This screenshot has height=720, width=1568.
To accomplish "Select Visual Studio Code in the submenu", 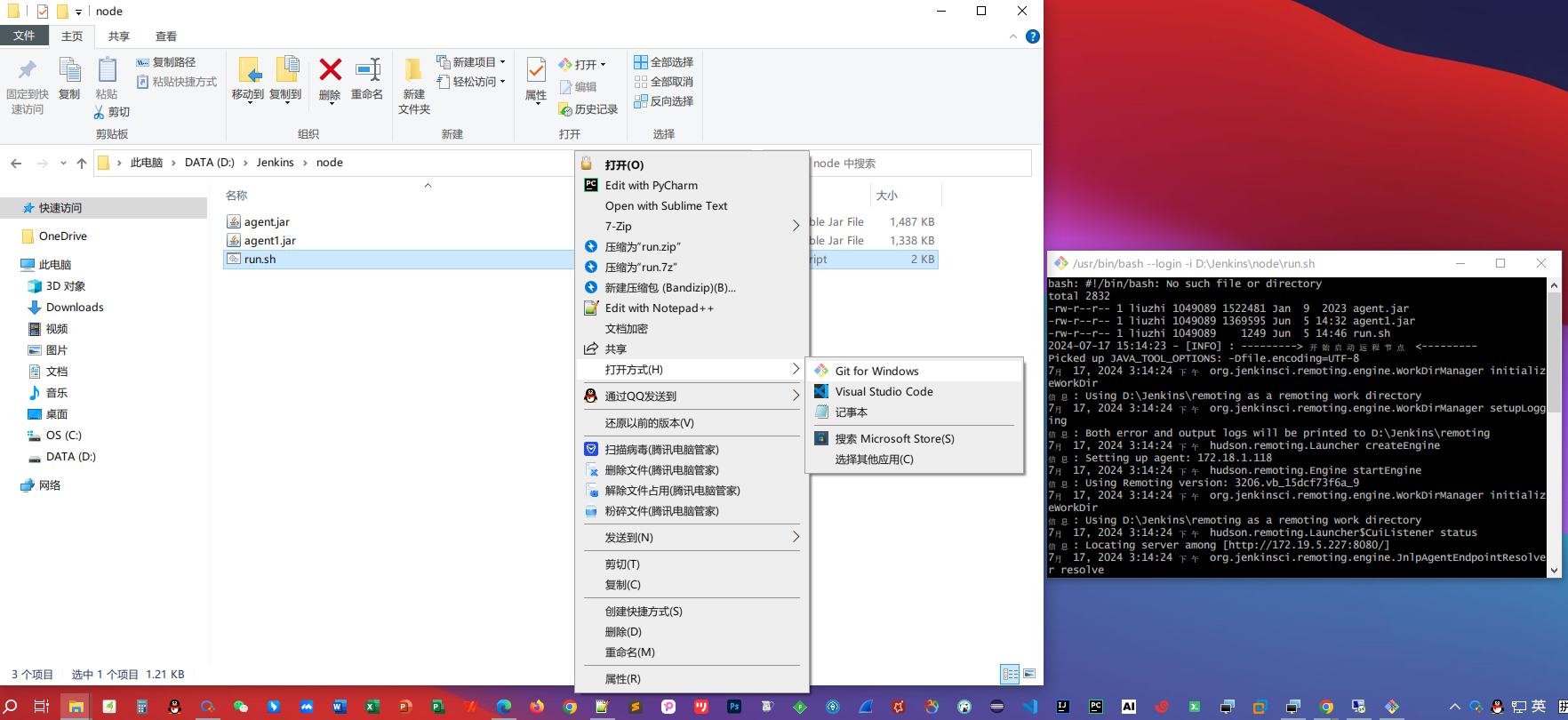I will [x=915, y=392].
